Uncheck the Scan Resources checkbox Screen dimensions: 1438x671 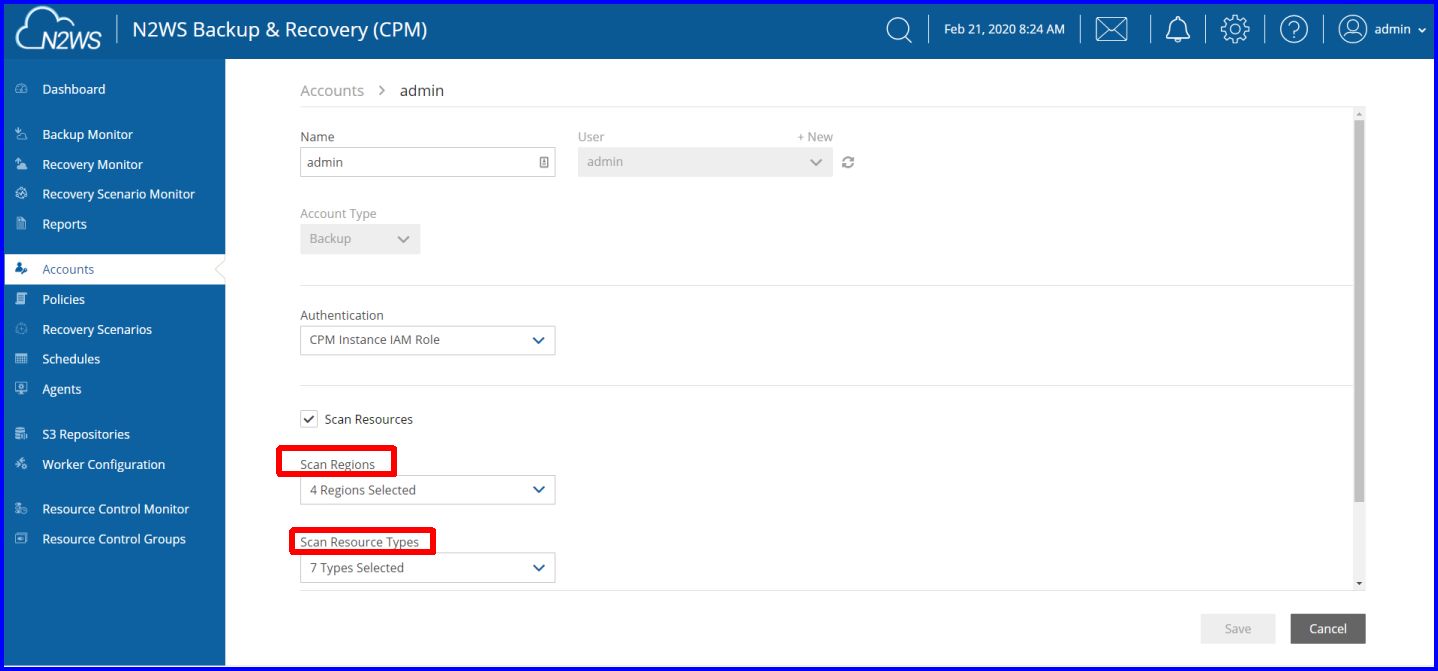[309, 419]
